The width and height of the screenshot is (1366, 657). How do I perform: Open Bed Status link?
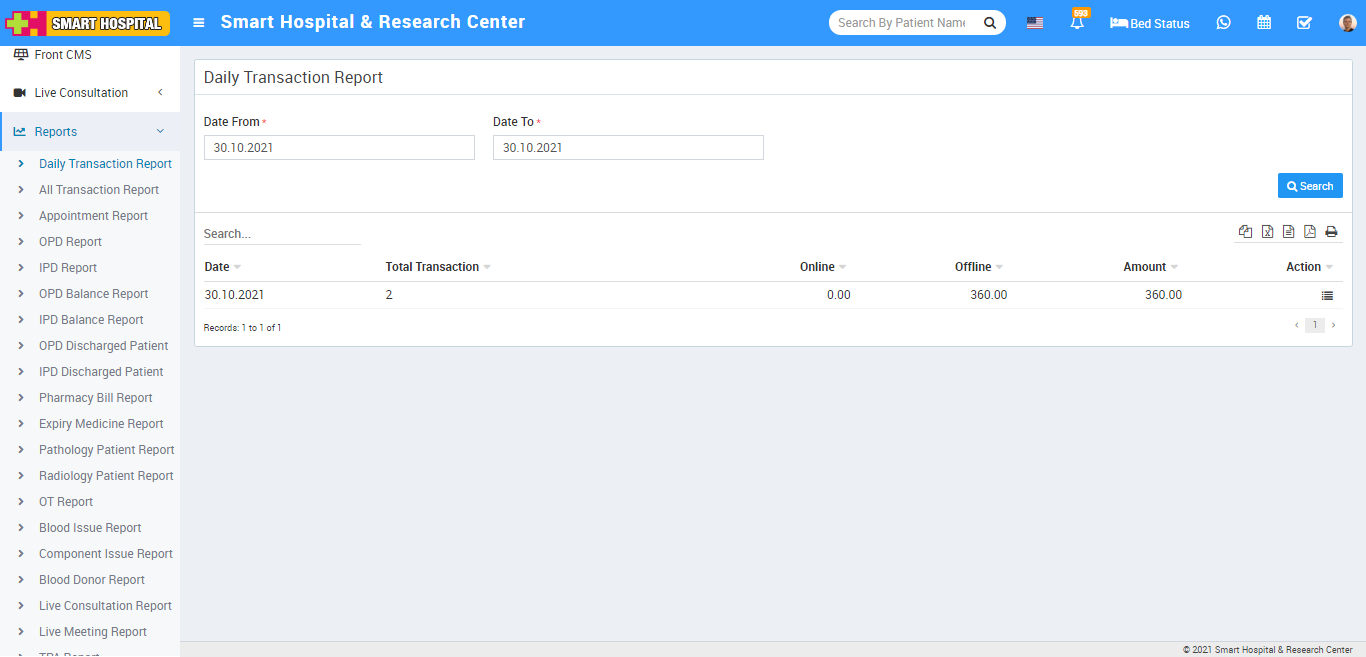[1150, 23]
